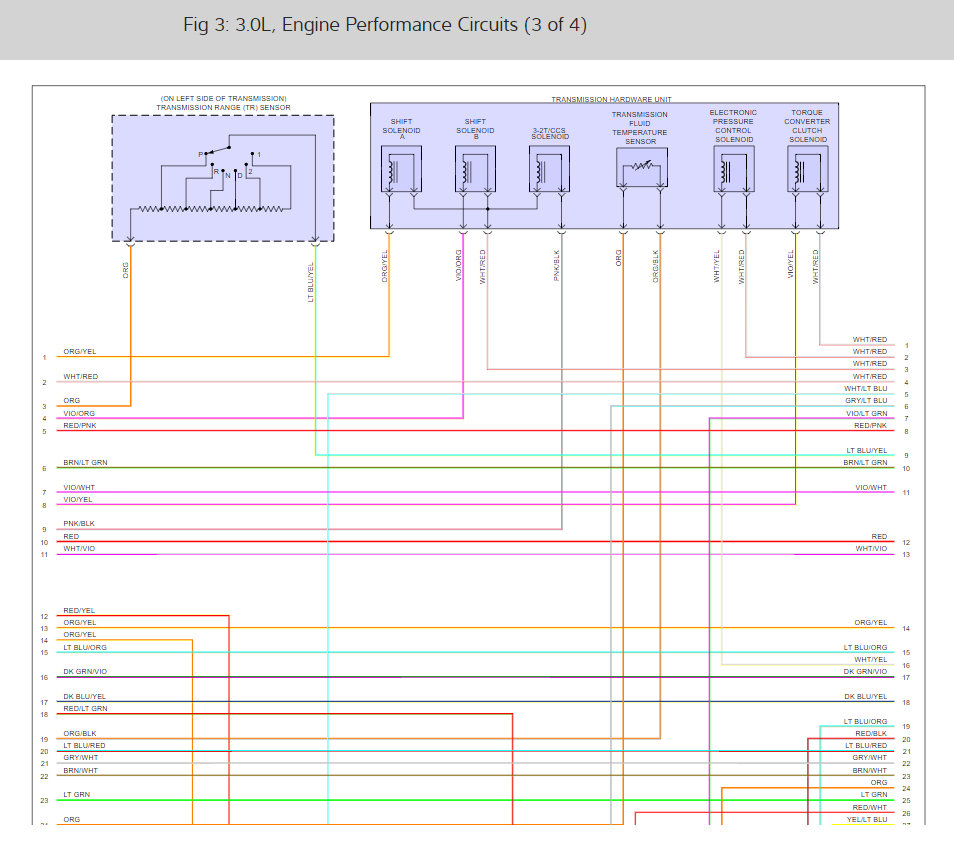Click the 'SHIFT SOLENOID A' label

coord(402,129)
